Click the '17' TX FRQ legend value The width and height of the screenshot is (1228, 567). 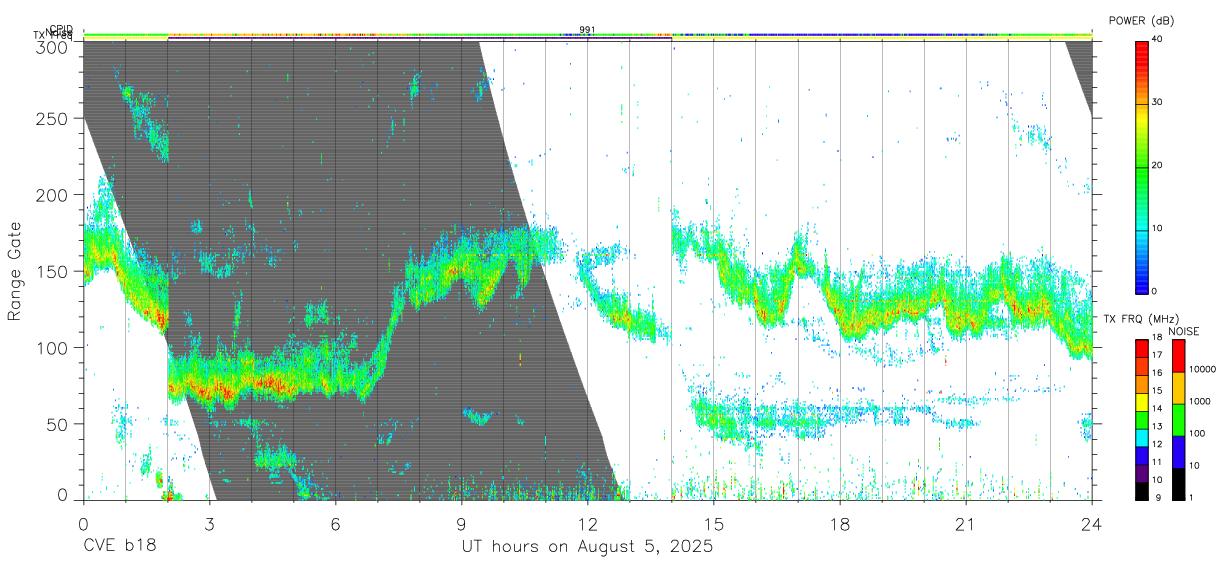click(x=1158, y=355)
